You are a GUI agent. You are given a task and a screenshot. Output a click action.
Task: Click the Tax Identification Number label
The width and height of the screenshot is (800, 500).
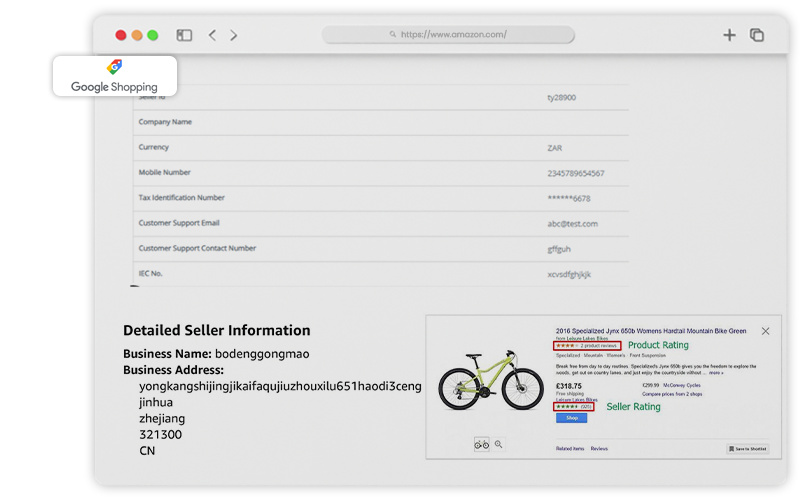pos(181,197)
